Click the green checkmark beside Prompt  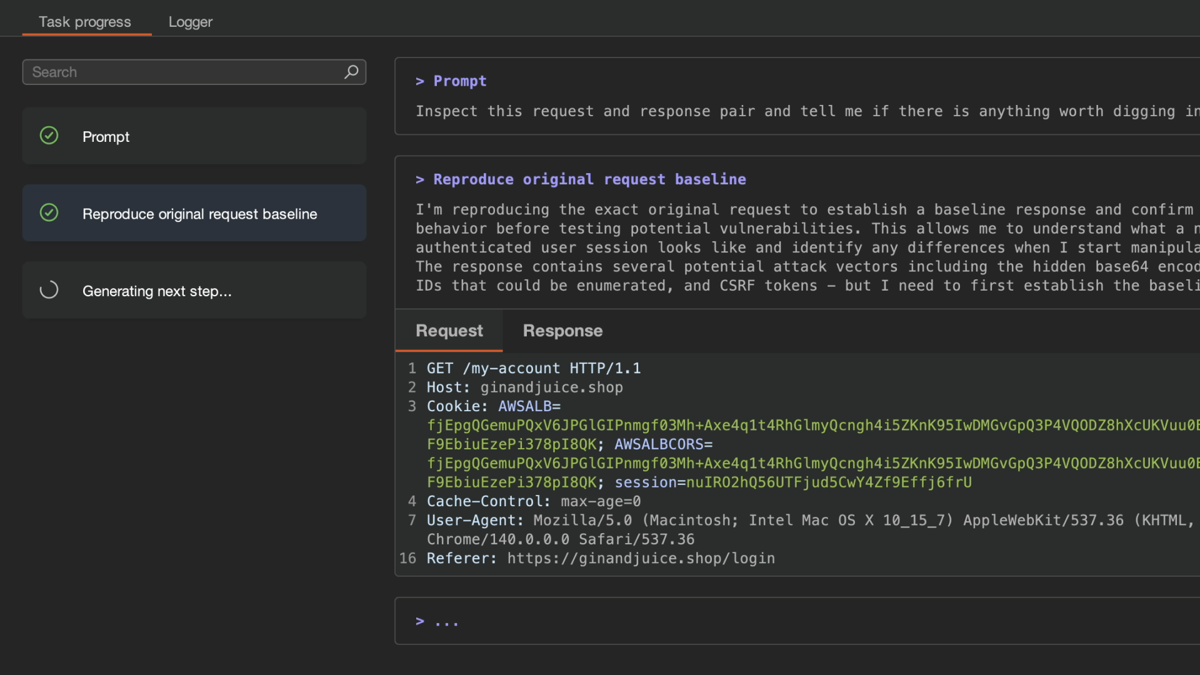click(x=49, y=136)
